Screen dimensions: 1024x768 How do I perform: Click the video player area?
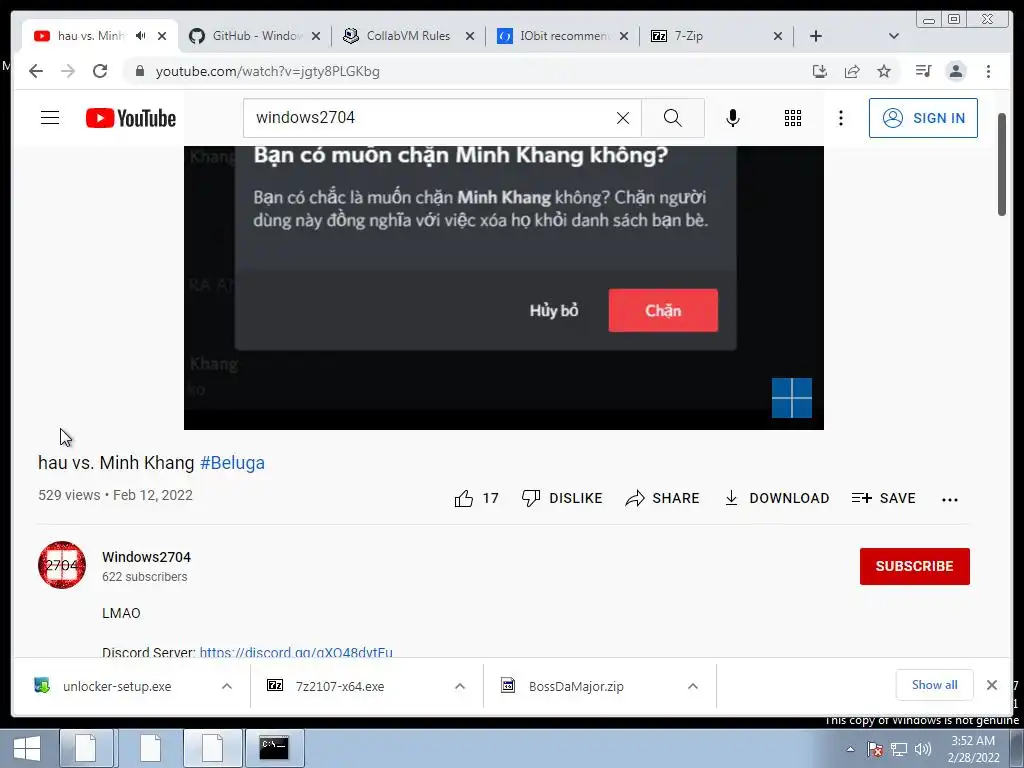coord(504,287)
